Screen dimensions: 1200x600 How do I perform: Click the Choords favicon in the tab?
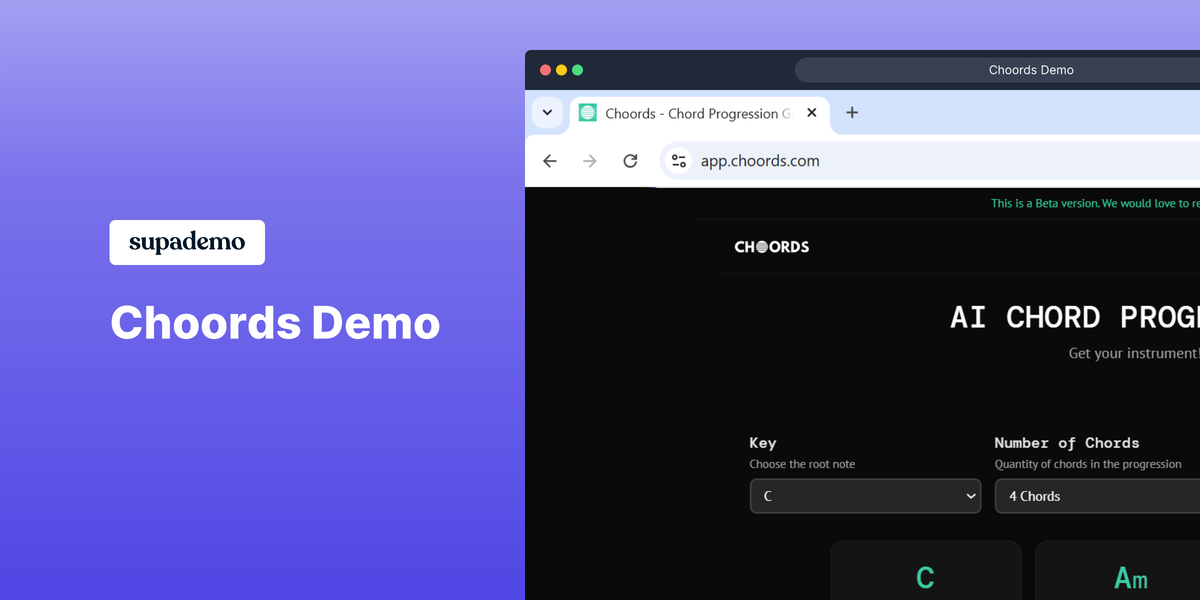[587, 113]
